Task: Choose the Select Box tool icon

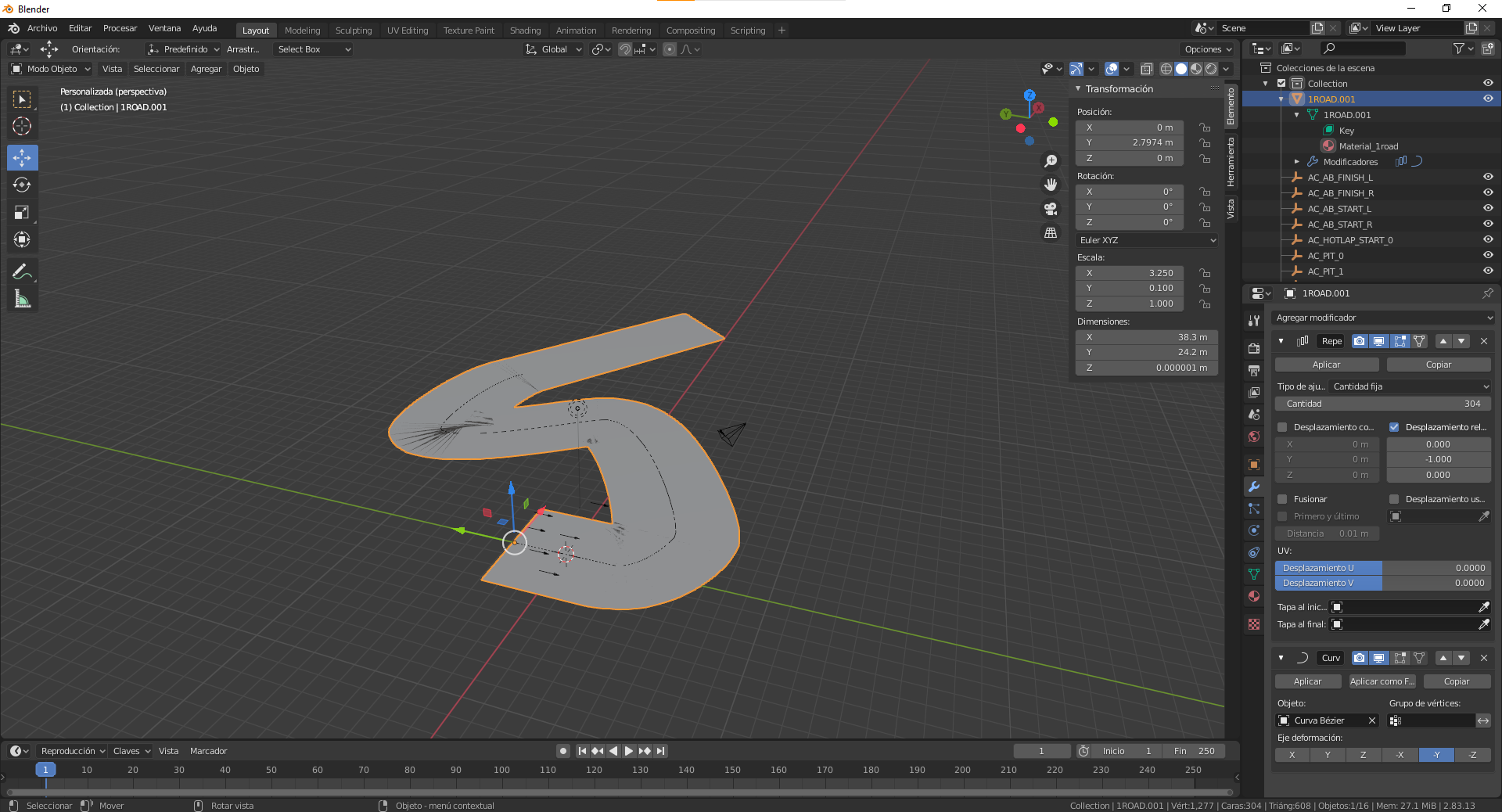Action: (x=22, y=99)
